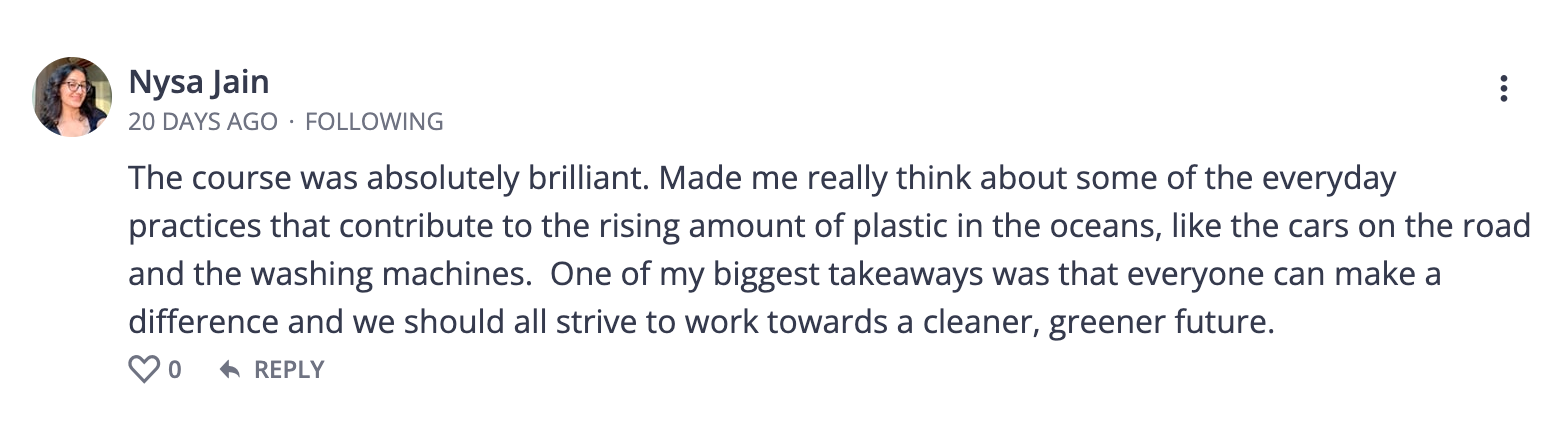
Task: Click the 20 DAYS AGO timestamp
Action: coord(203,122)
